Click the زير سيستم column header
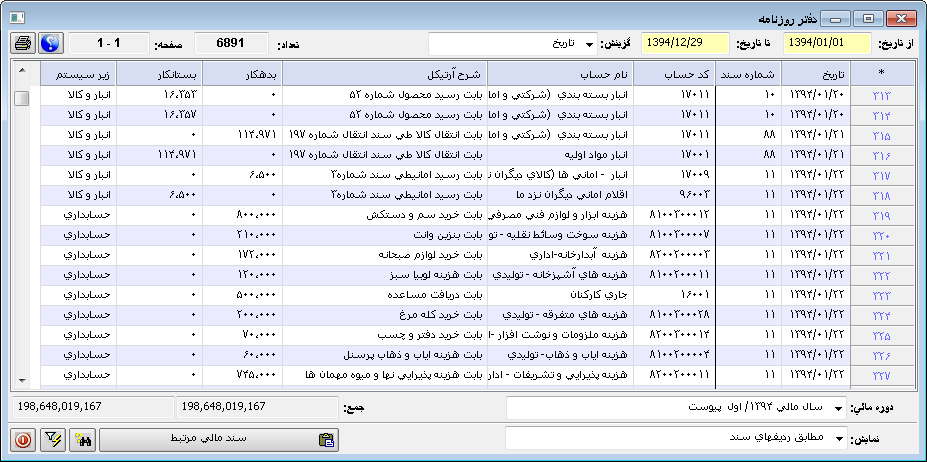 click(78, 74)
